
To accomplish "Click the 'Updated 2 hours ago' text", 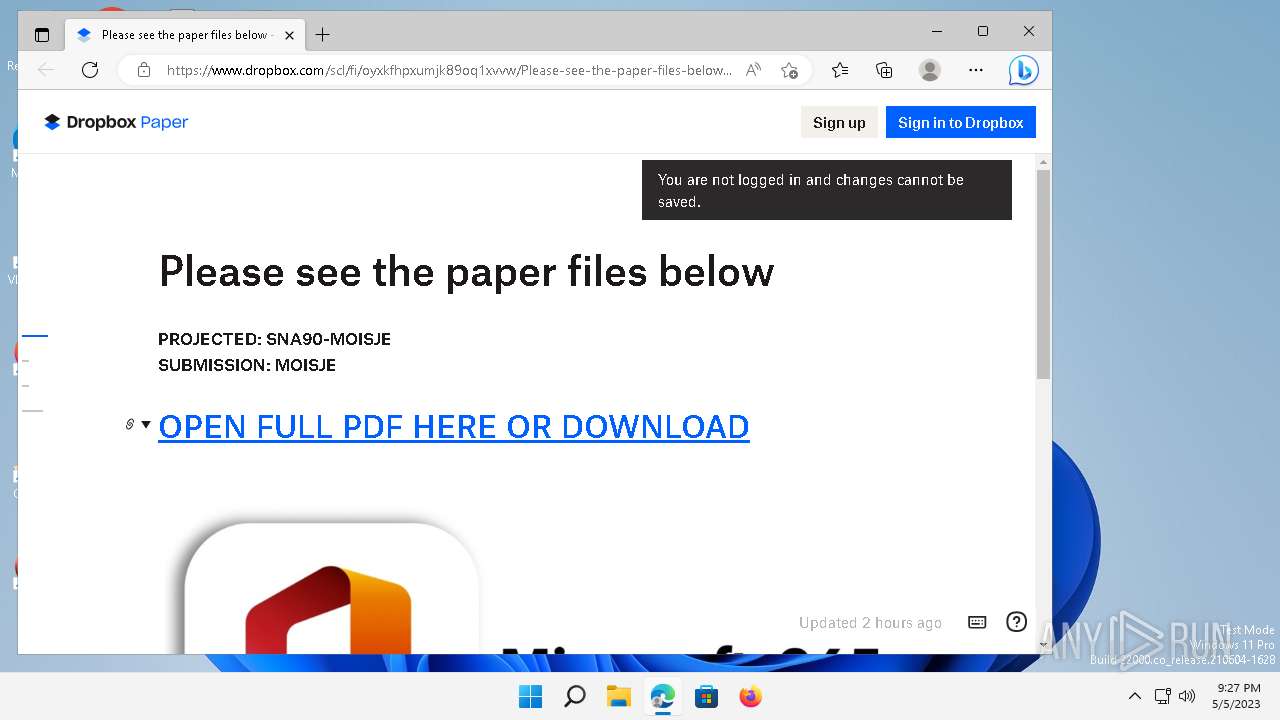I will coord(870,622).
